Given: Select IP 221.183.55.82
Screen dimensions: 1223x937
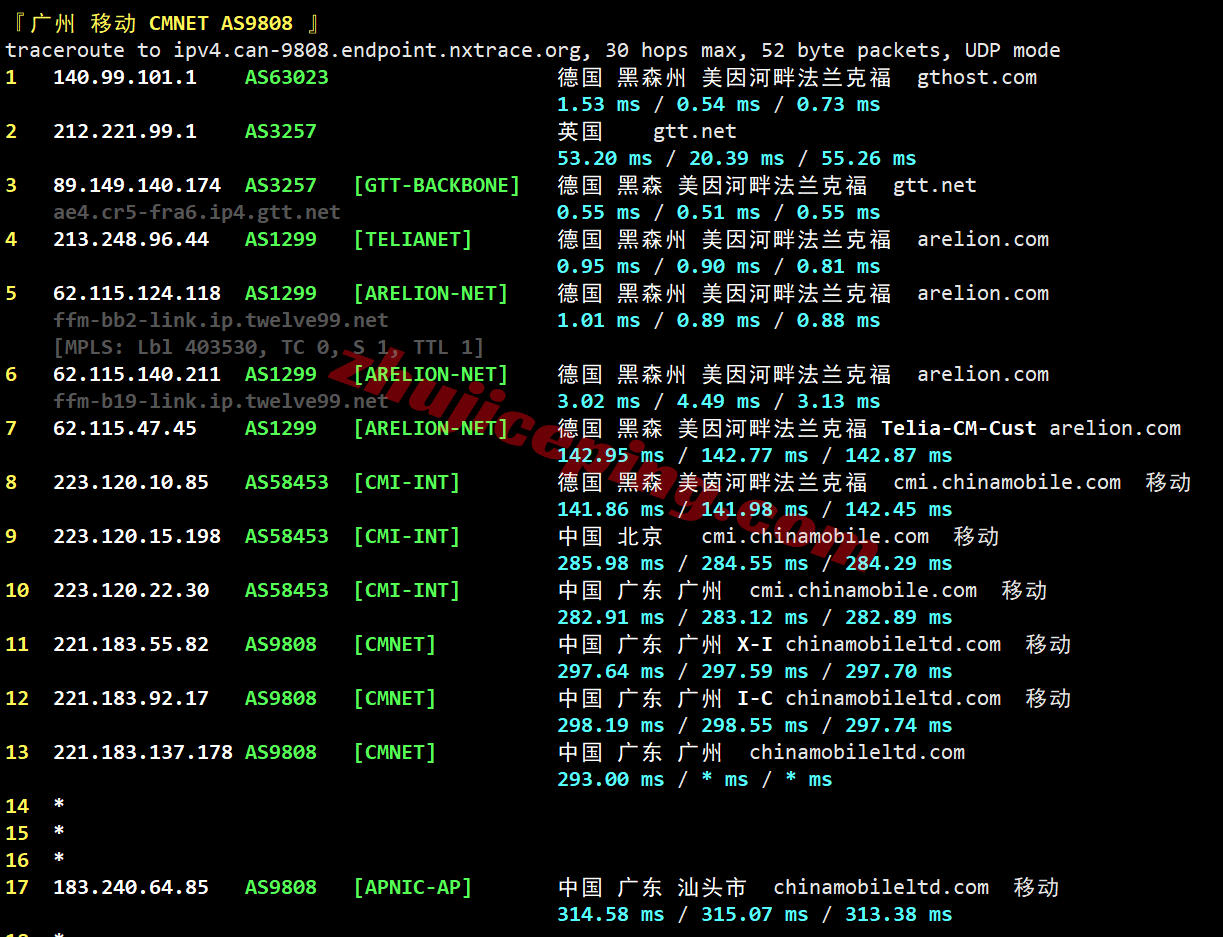Looking at the screenshot, I should point(131,644).
